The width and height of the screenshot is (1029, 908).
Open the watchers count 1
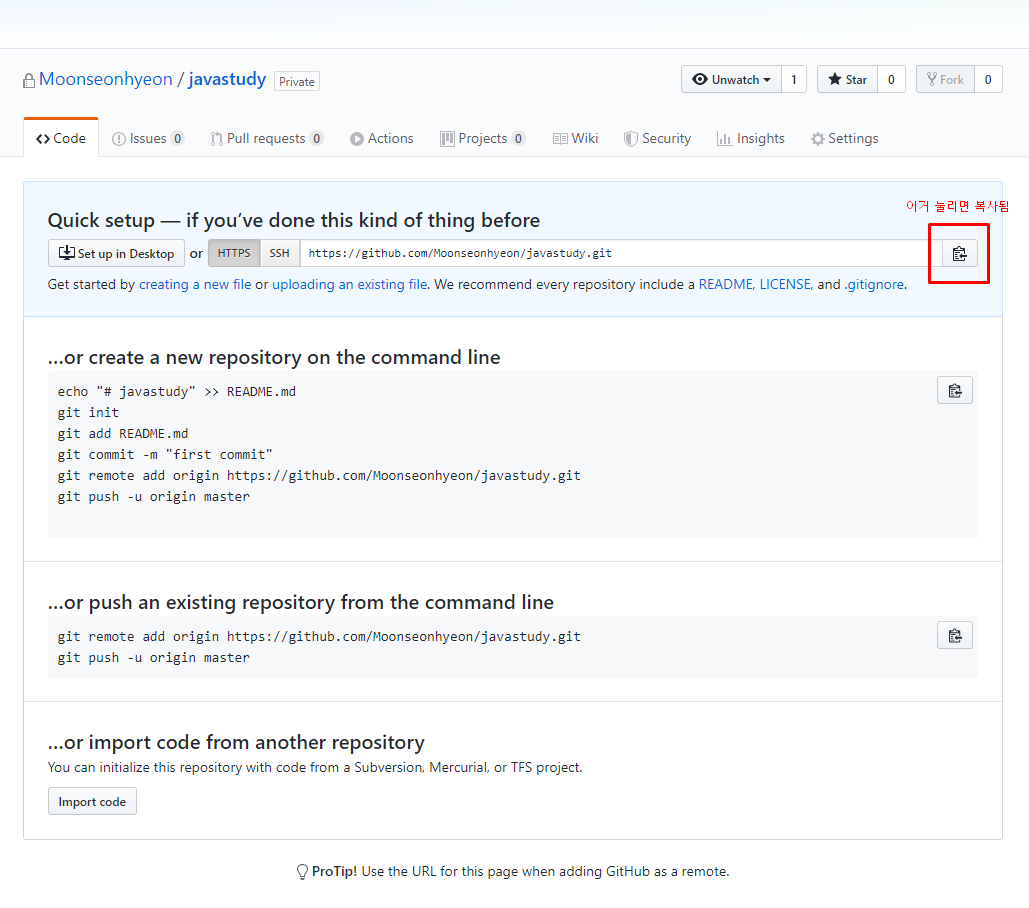point(794,79)
